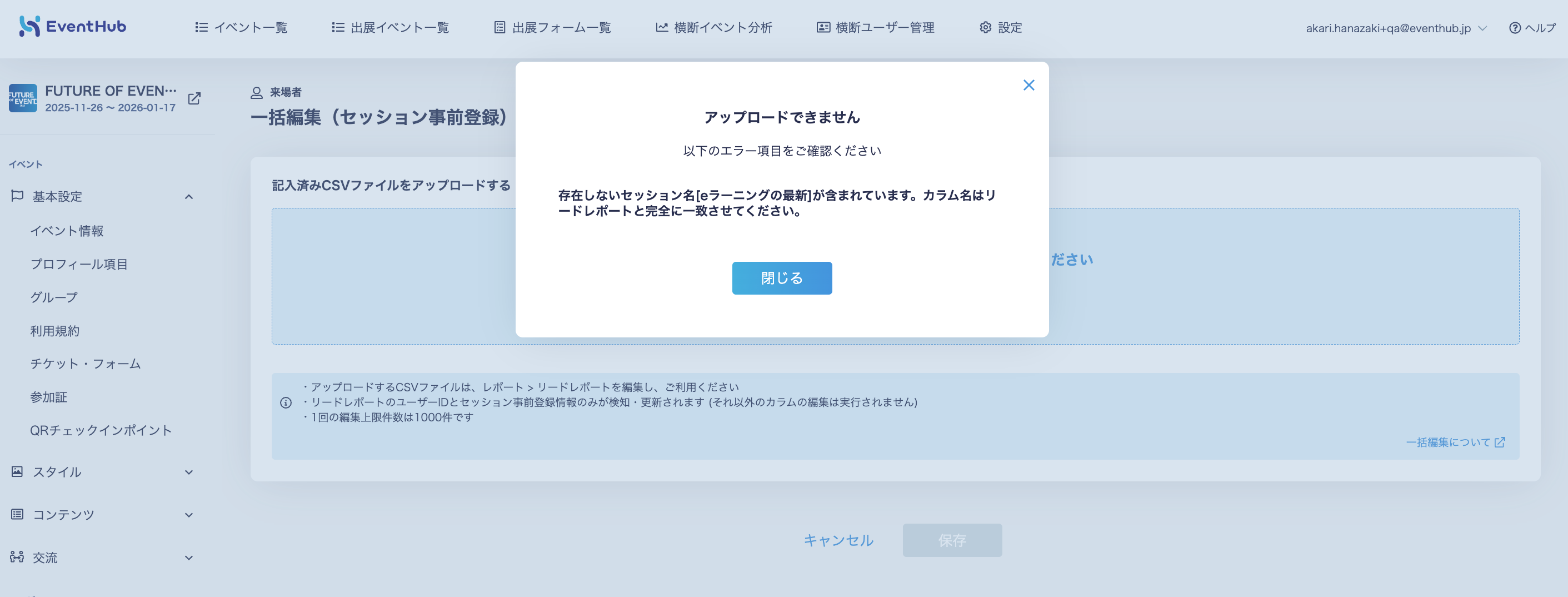Select グループ in sidebar
Image resolution: width=1568 pixels, height=597 pixels.
[54, 297]
